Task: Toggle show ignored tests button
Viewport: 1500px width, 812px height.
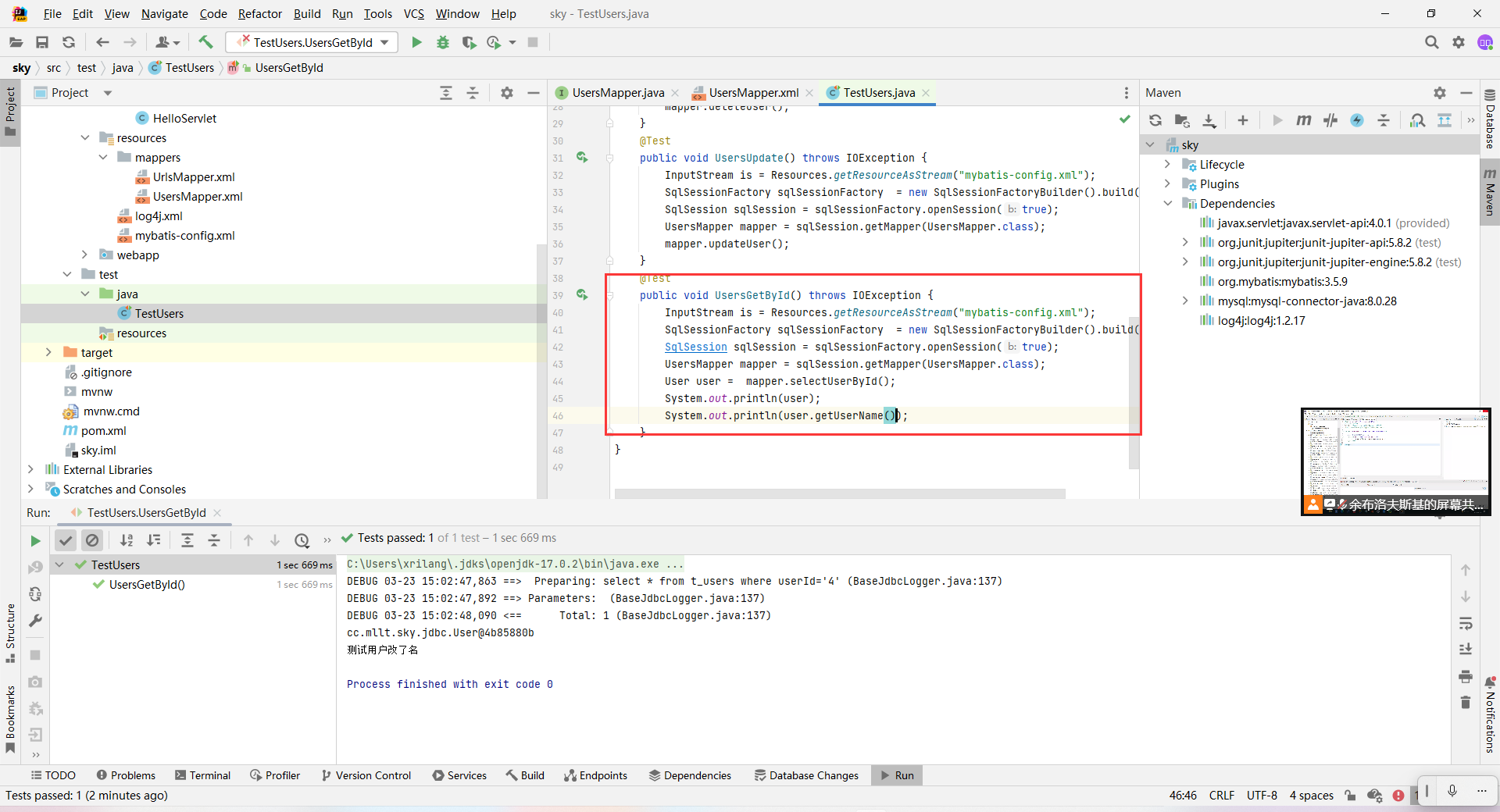Action: click(x=92, y=540)
